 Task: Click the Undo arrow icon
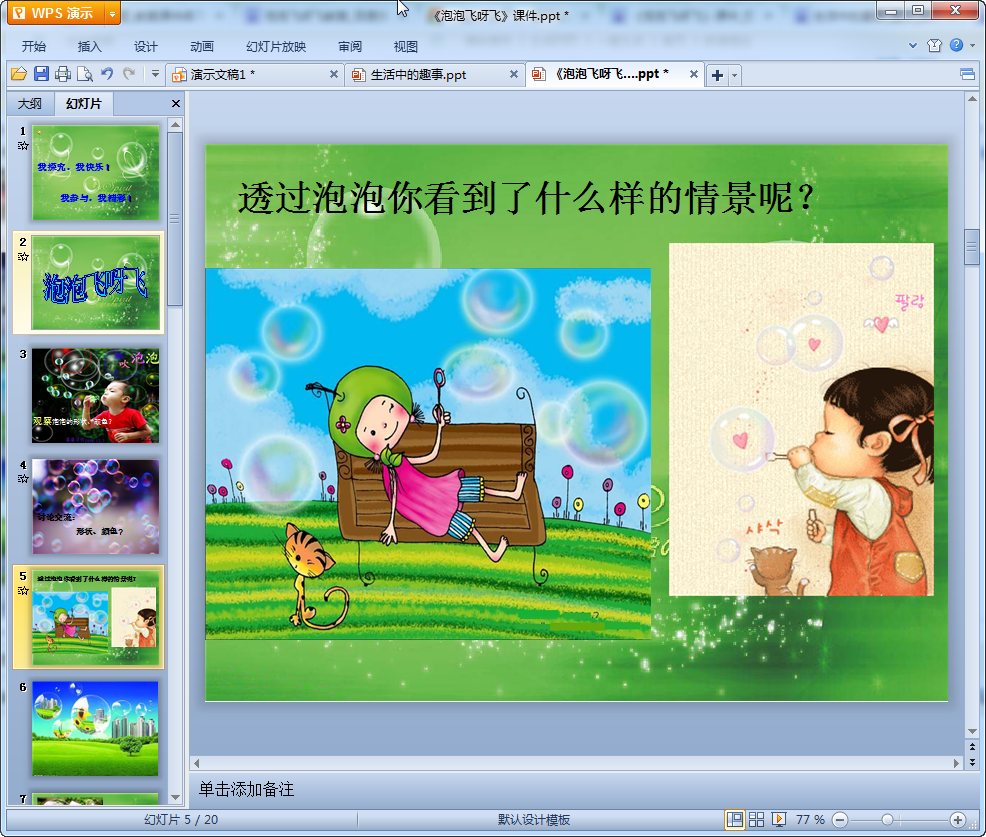click(x=107, y=74)
